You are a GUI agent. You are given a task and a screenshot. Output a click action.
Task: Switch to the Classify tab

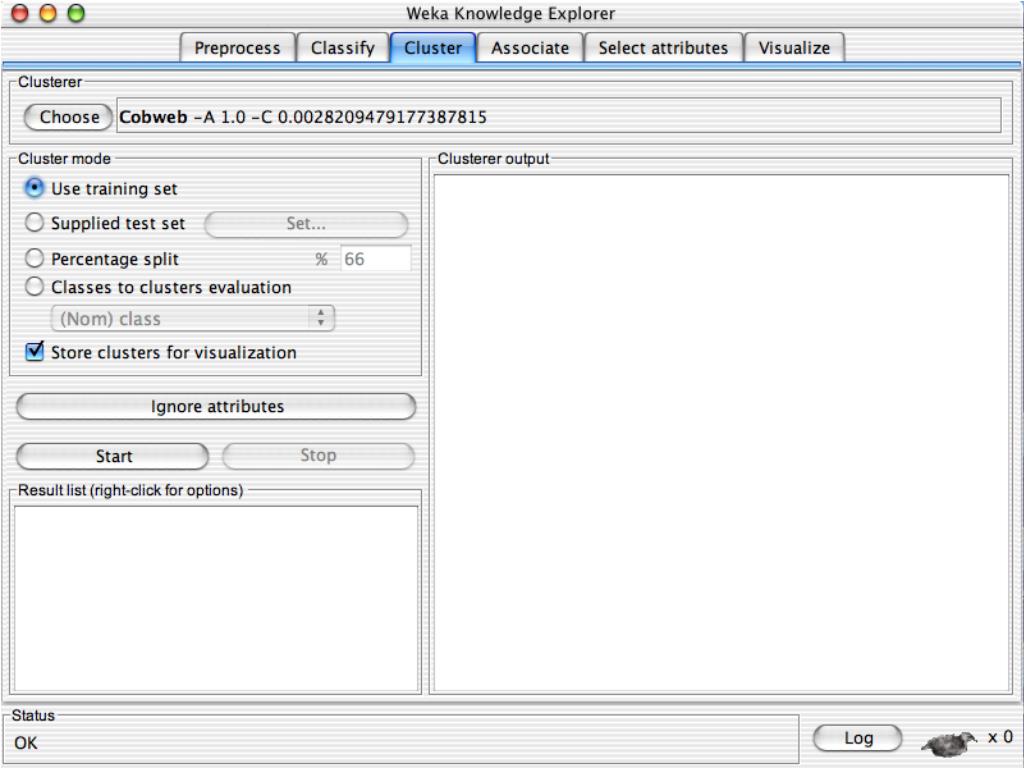coord(343,48)
